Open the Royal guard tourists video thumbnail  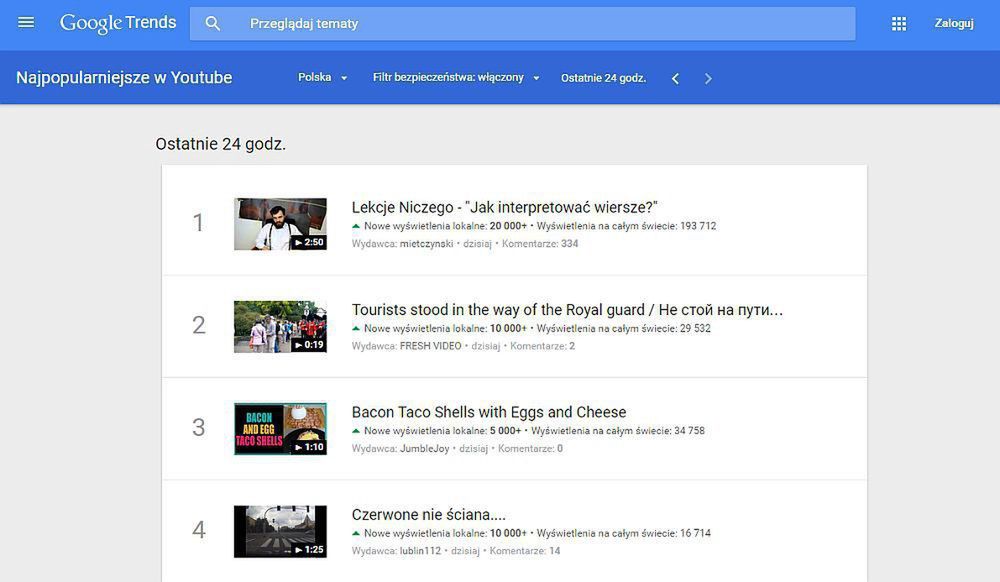pyautogui.click(x=280, y=327)
